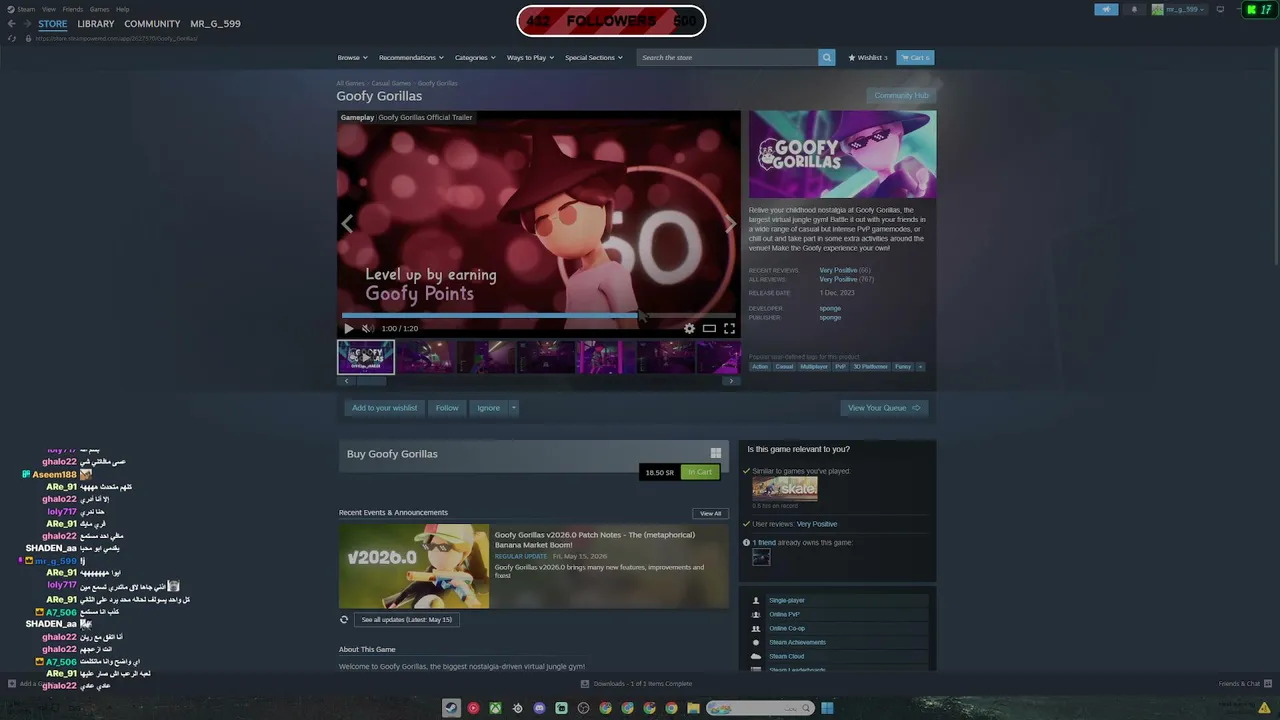Select the second screenshot thumbnail
1280x720 pixels.
point(426,357)
